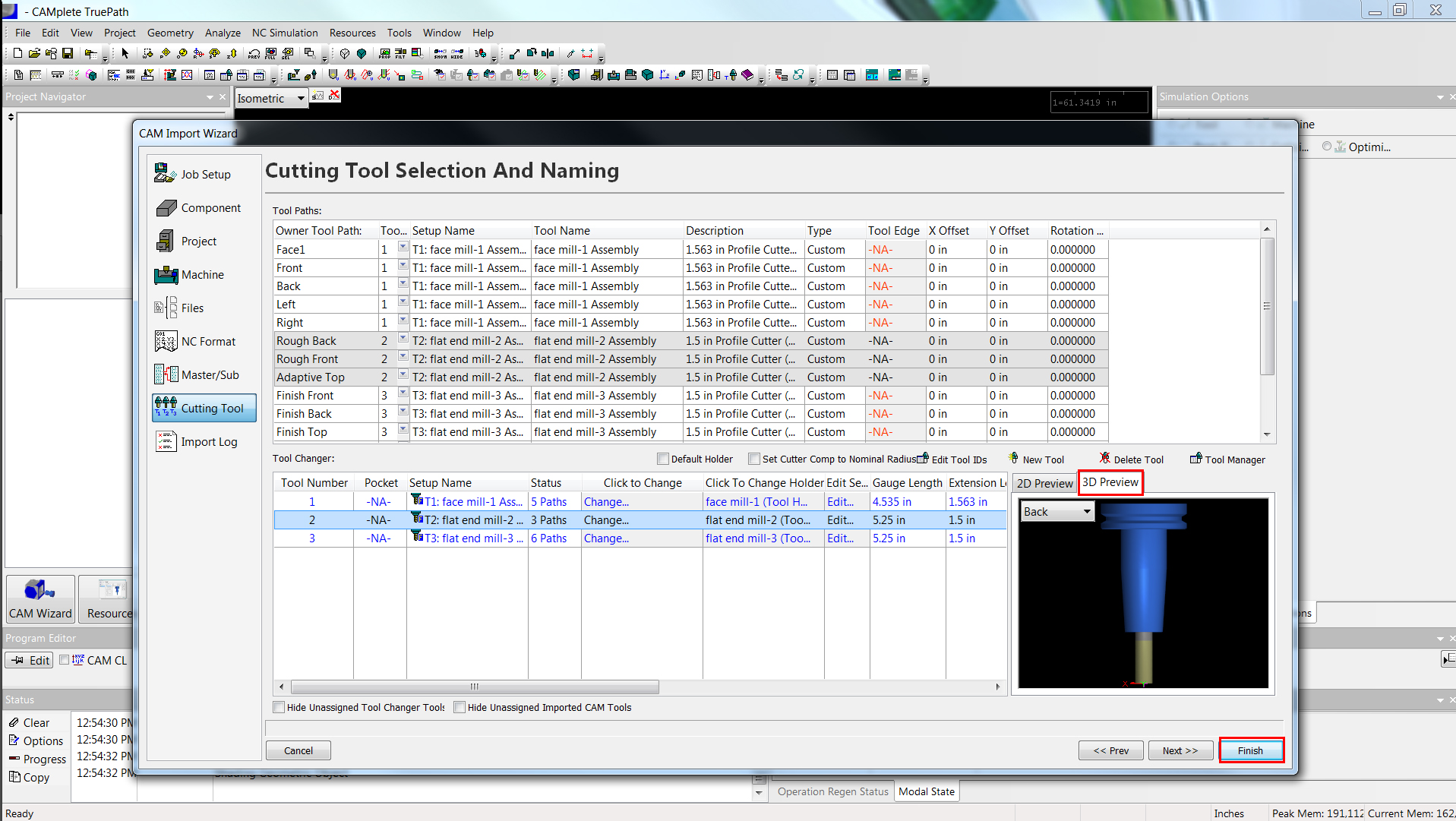
Task: Click the purple help book icon
Action: click(748, 75)
